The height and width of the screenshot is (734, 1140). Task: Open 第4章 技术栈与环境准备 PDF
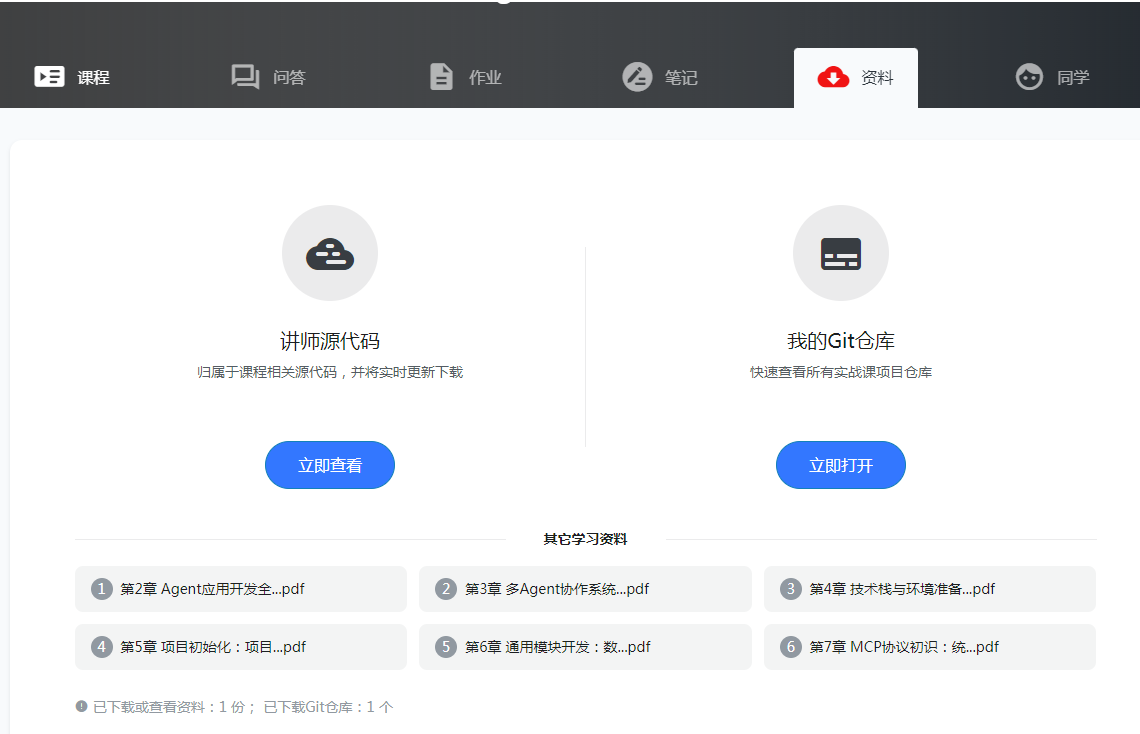pos(929,589)
